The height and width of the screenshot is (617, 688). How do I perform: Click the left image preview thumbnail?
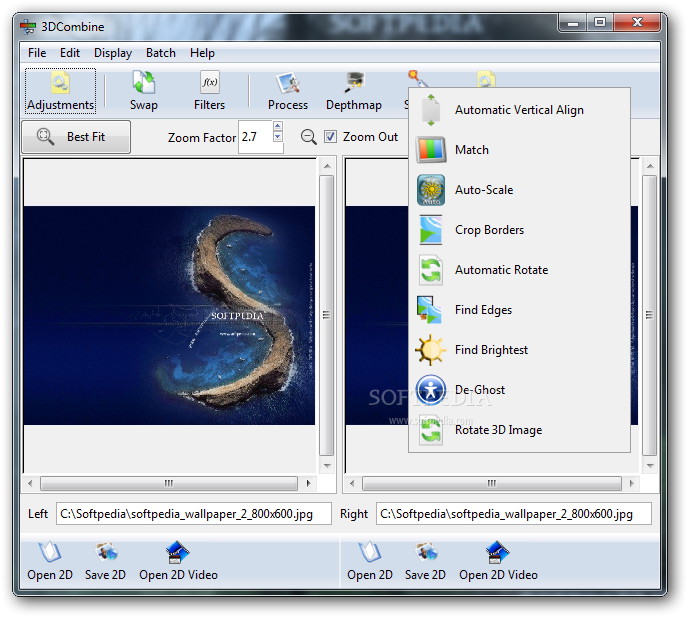pos(169,315)
